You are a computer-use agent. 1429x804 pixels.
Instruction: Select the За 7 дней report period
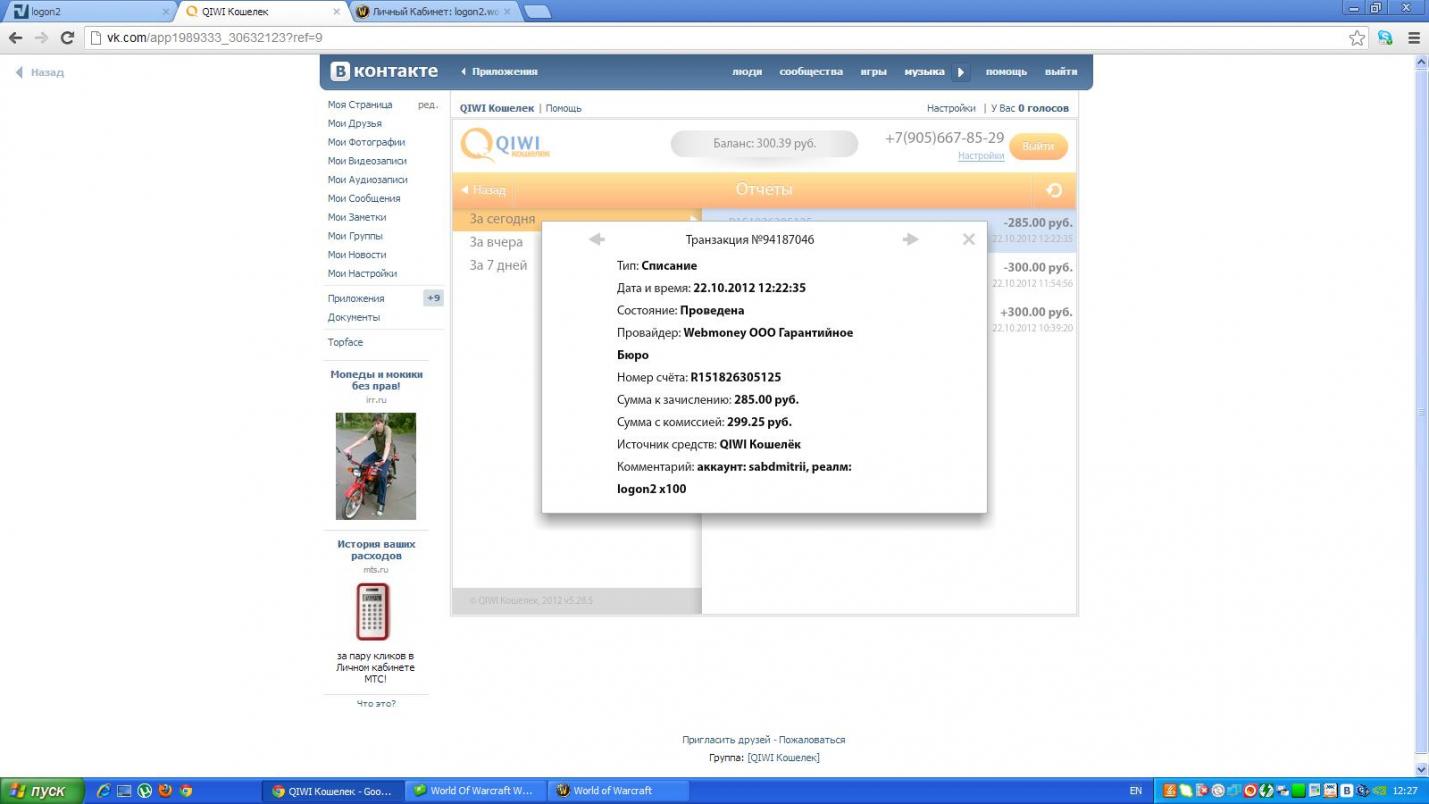498,265
